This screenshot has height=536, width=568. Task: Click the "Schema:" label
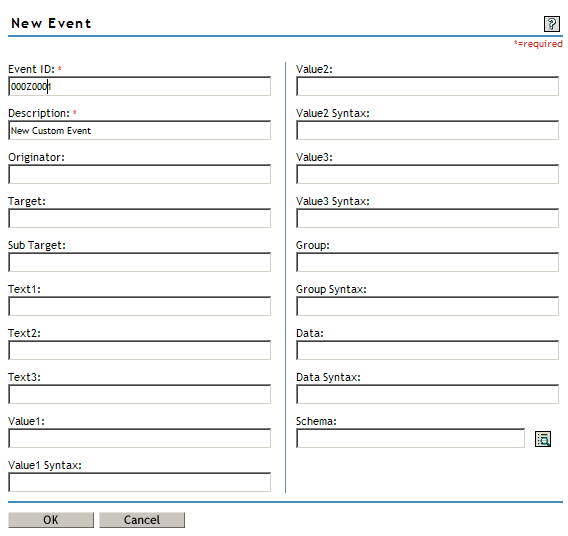click(x=316, y=421)
